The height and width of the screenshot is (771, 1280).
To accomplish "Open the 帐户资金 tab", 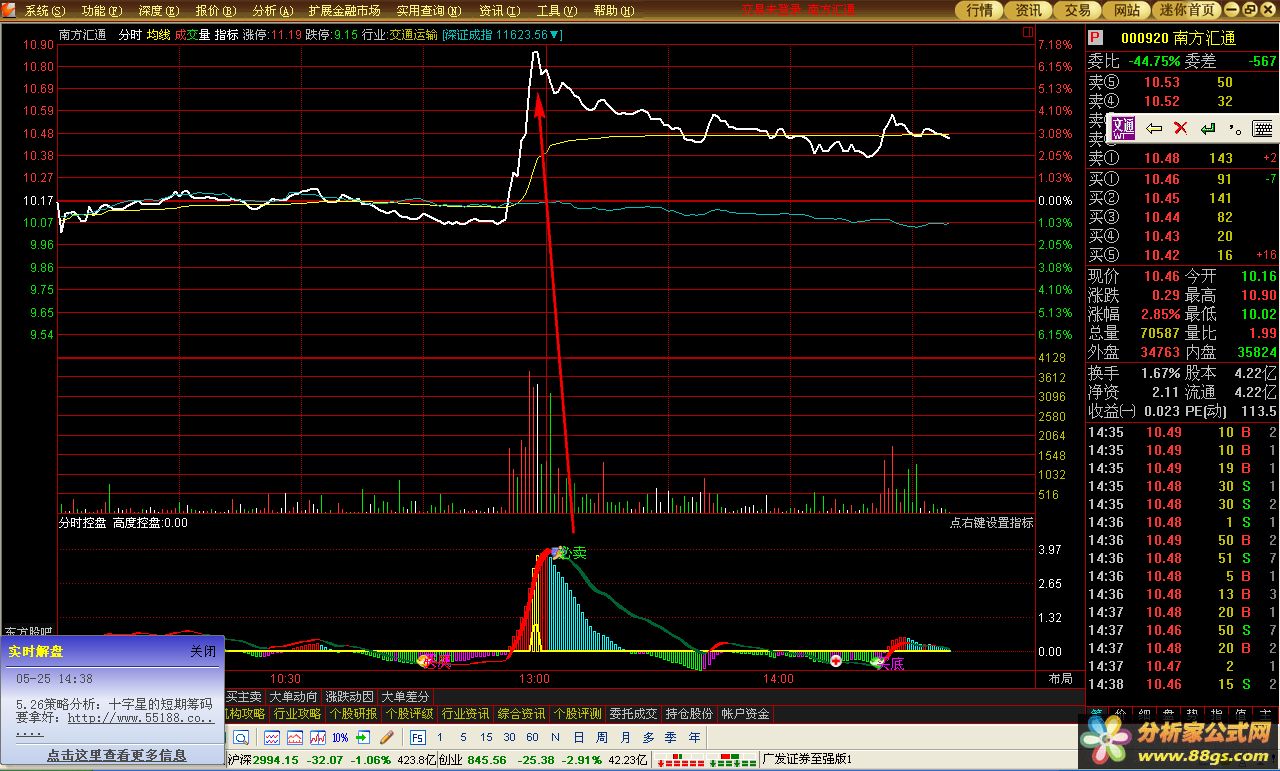I will coord(746,714).
